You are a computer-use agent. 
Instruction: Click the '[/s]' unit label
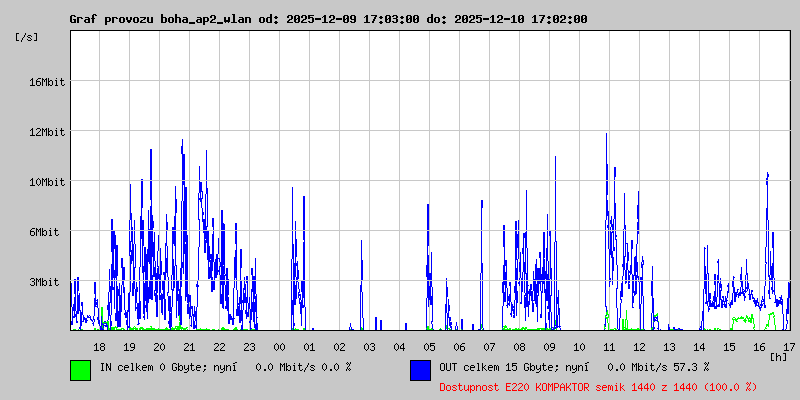(x=27, y=36)
